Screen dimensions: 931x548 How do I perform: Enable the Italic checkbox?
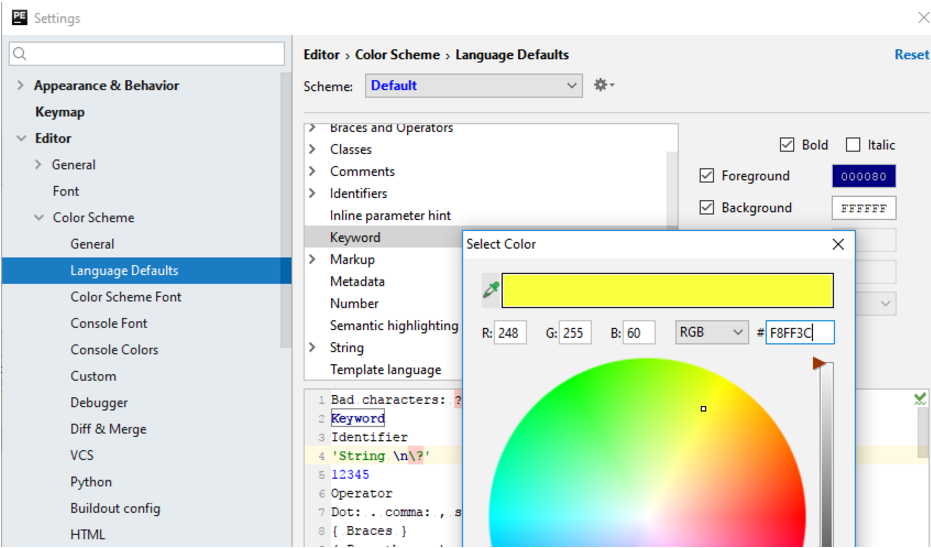853,145
